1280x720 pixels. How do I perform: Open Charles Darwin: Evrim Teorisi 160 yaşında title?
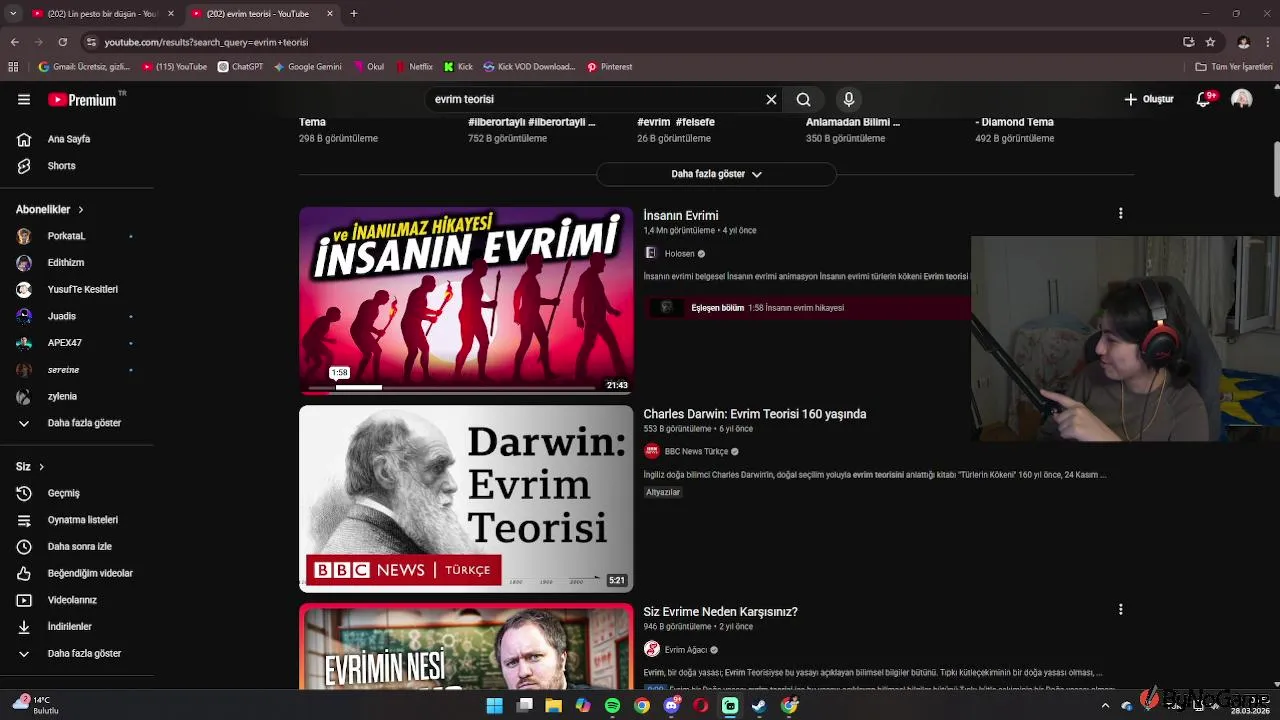(x=755, y=414)
